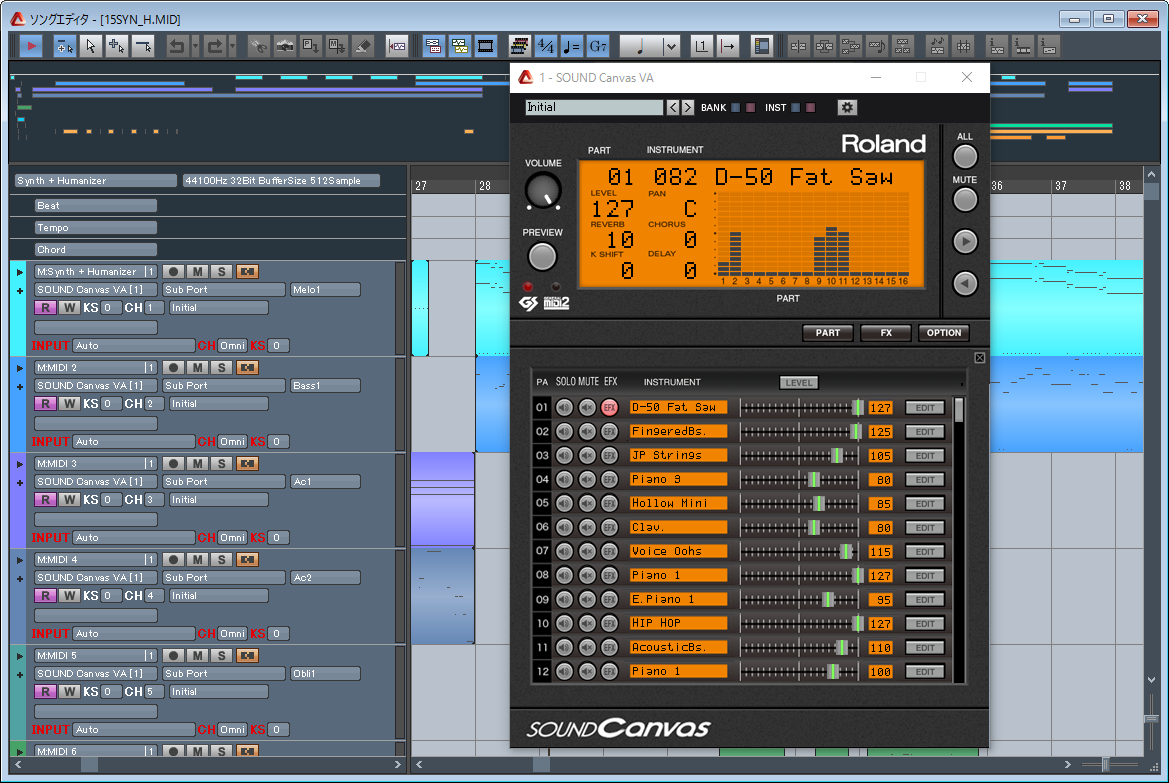Open the FX tab in SOUND Canvas
Screen dimensions: 1169x783
pos(886,333)
